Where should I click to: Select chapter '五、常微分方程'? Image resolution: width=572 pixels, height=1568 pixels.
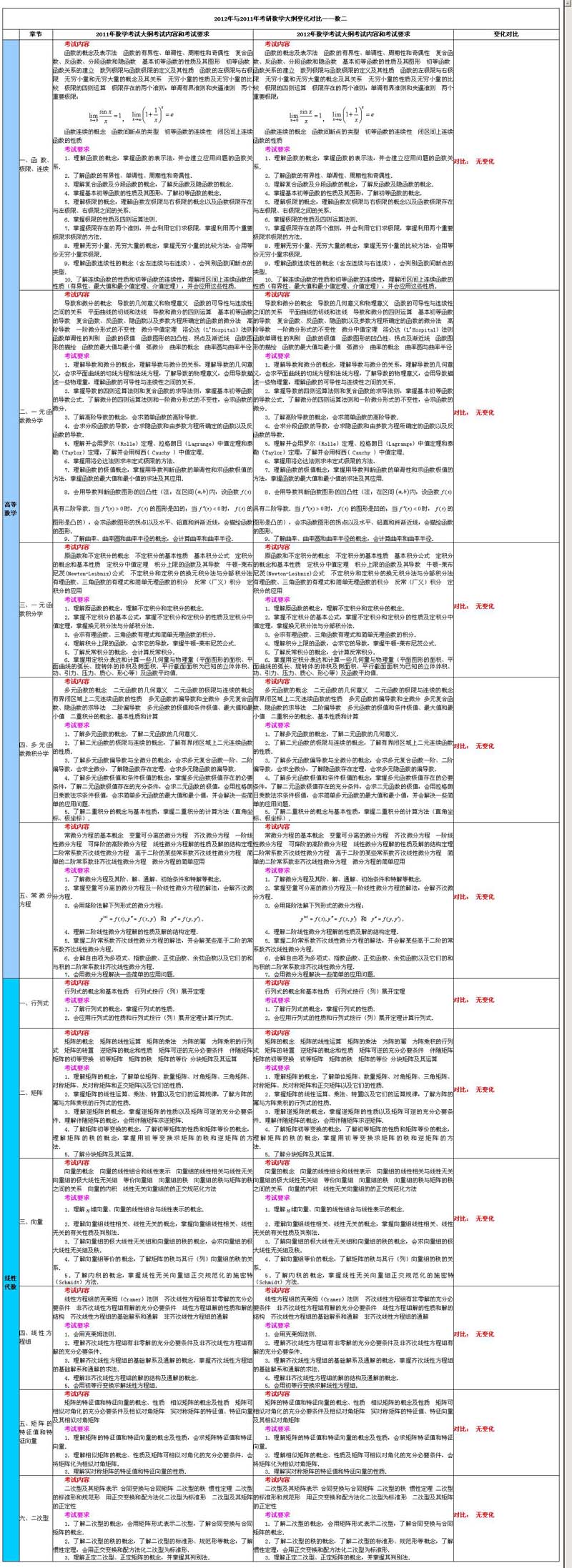35,899
